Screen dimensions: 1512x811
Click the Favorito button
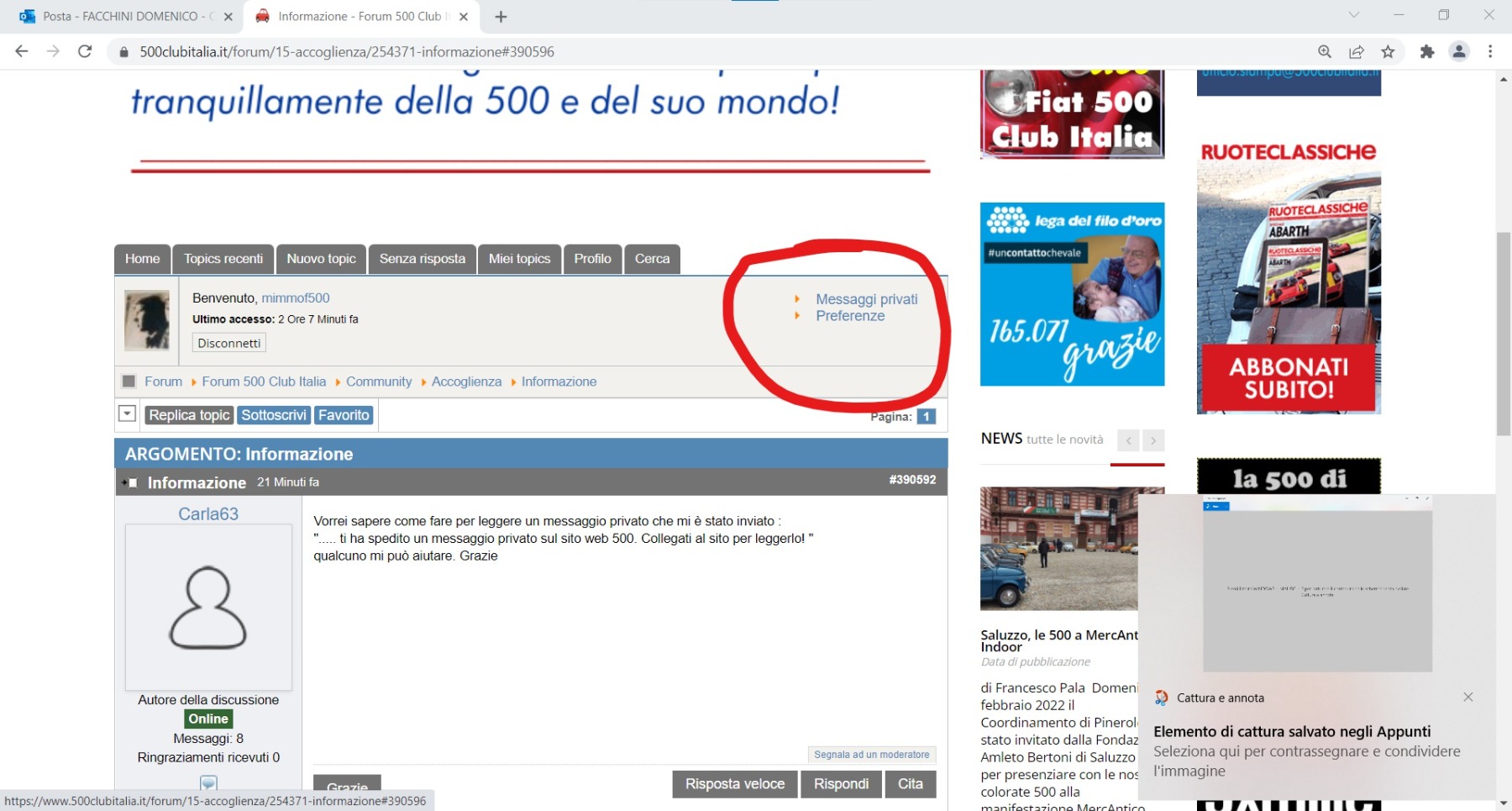point(344,415)
